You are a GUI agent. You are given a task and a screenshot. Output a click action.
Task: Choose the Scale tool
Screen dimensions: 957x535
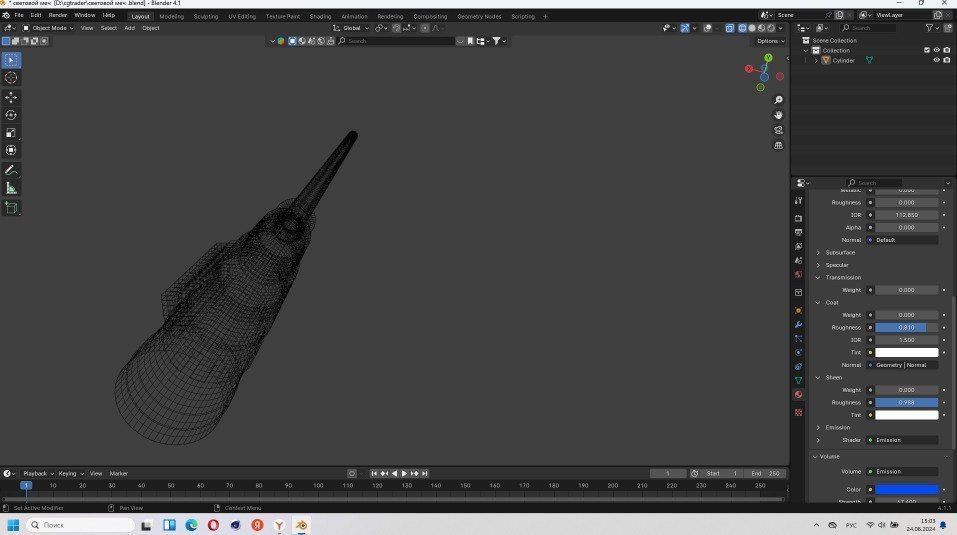tap(11, 133)
